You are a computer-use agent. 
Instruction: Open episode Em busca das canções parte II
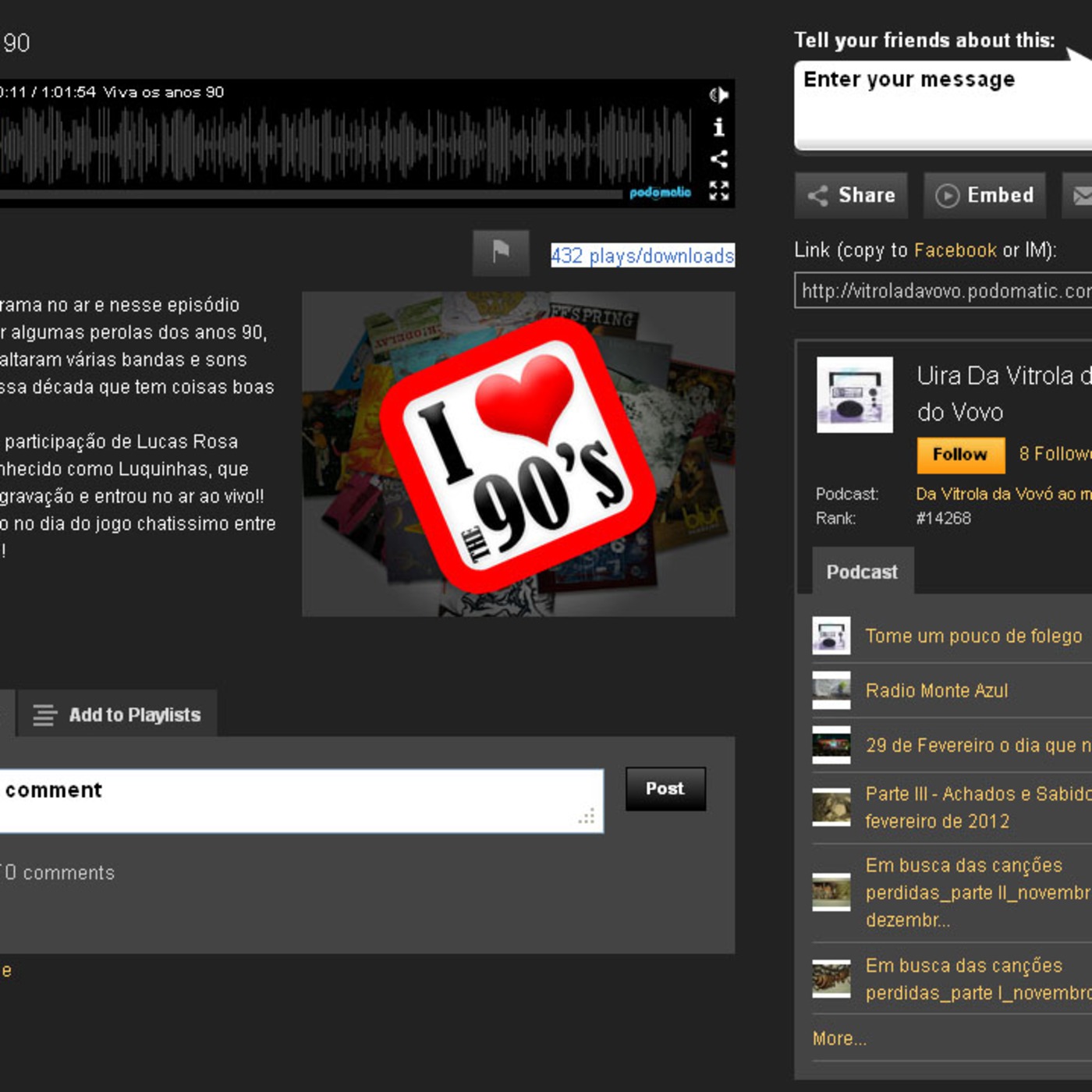click(978, 892)
